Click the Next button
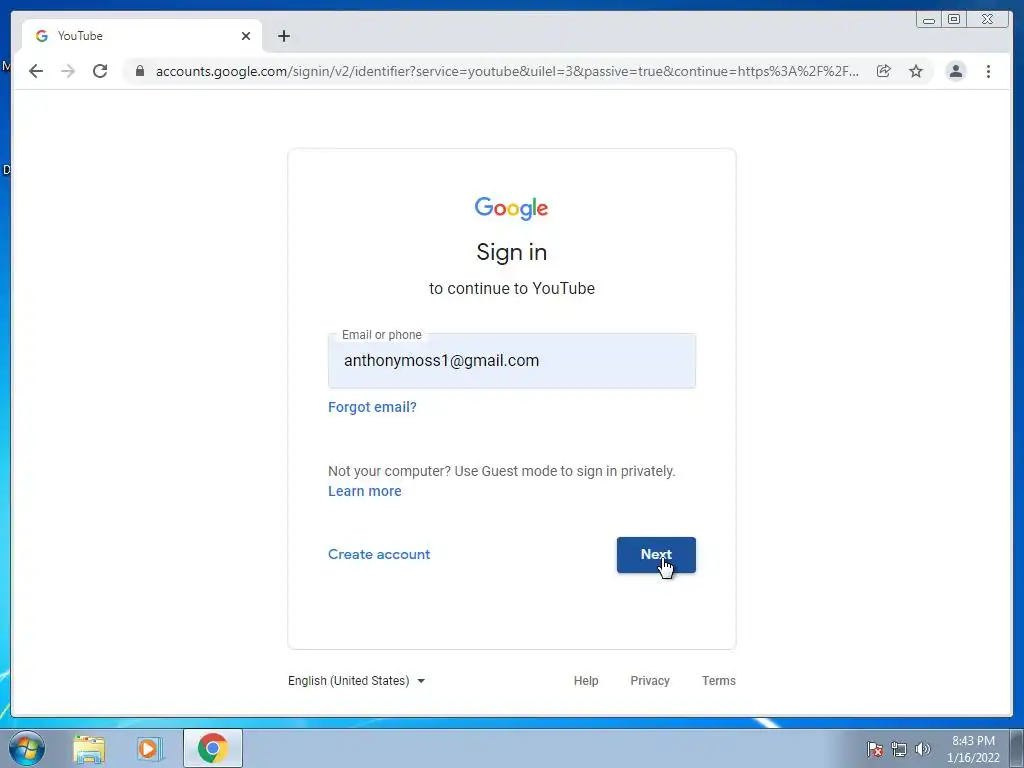The height and width of the screenshot is (768, 1024). pyautogui.click(x=656, y=554)
